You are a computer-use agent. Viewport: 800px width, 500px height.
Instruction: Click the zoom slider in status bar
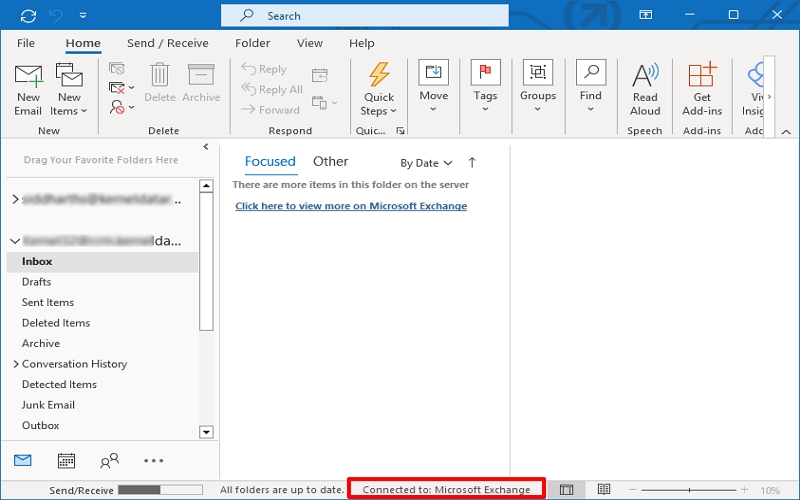(x=688, y=490)
